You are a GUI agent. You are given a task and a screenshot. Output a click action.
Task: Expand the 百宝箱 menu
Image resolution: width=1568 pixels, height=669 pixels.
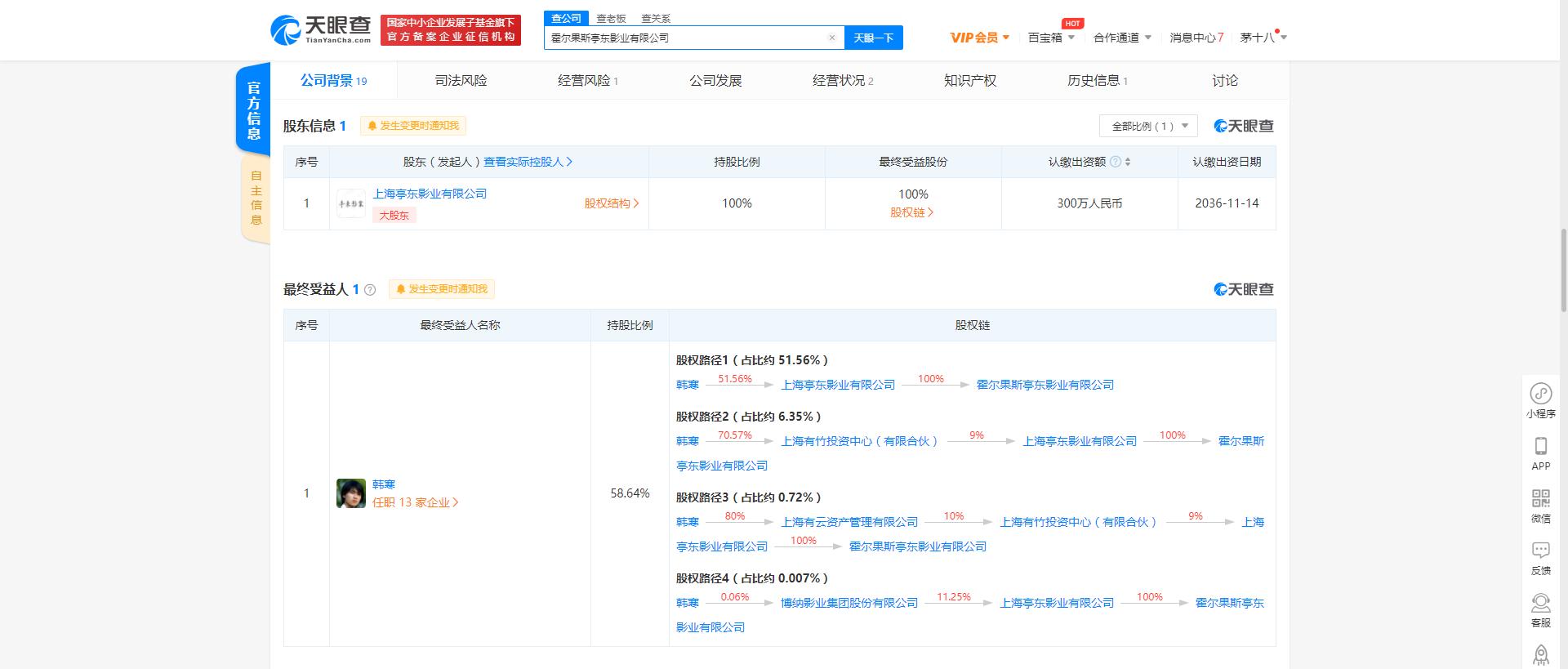[x=1051, y=38]
